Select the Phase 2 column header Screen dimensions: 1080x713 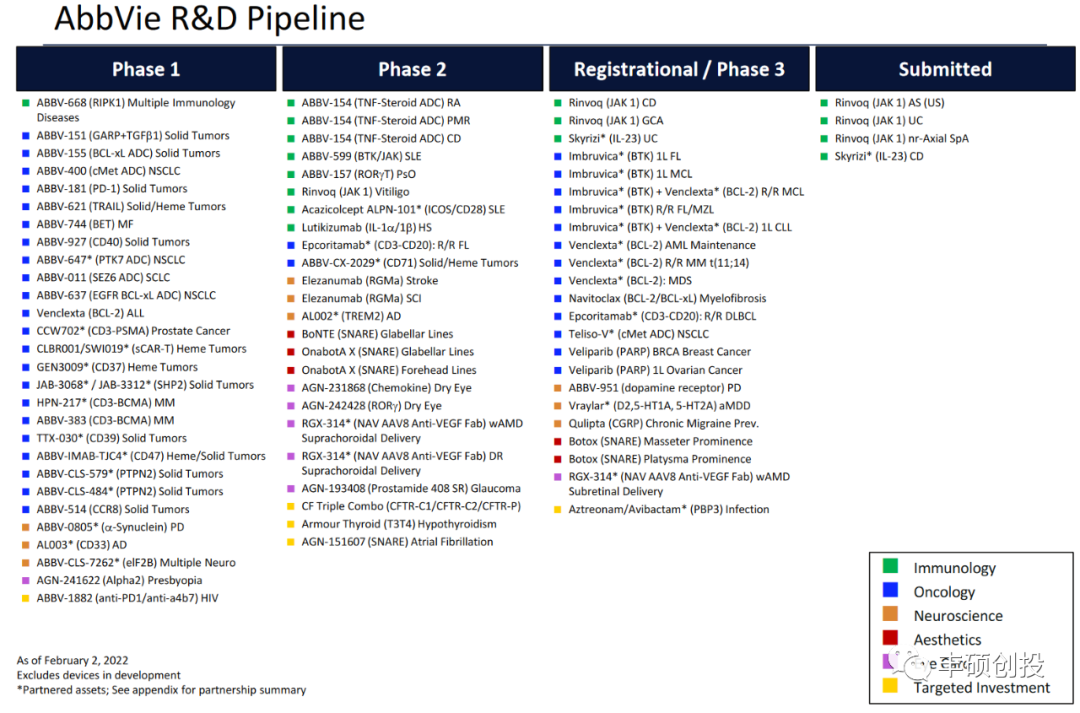tap(412, 69)
